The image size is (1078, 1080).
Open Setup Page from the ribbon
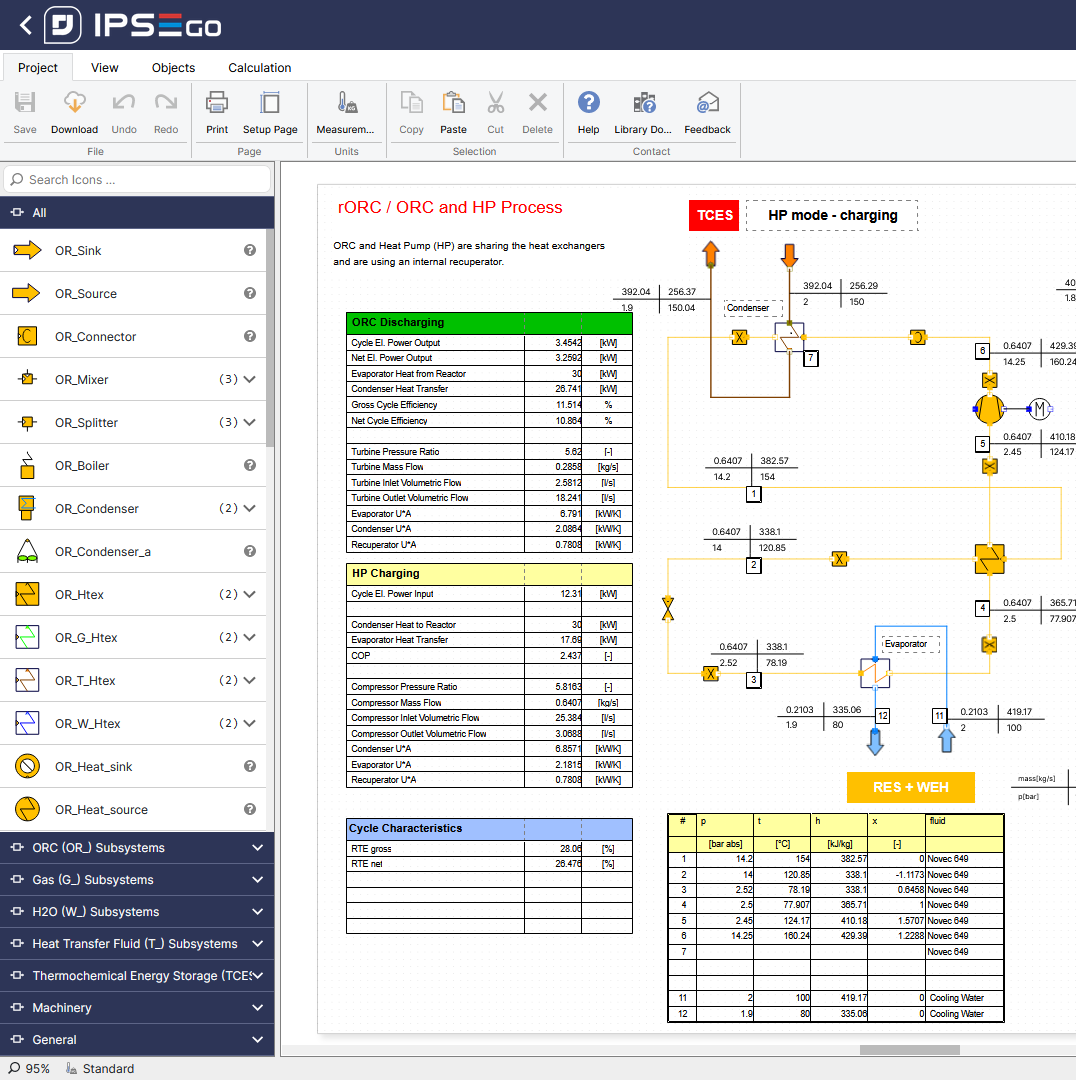point(270,103)
